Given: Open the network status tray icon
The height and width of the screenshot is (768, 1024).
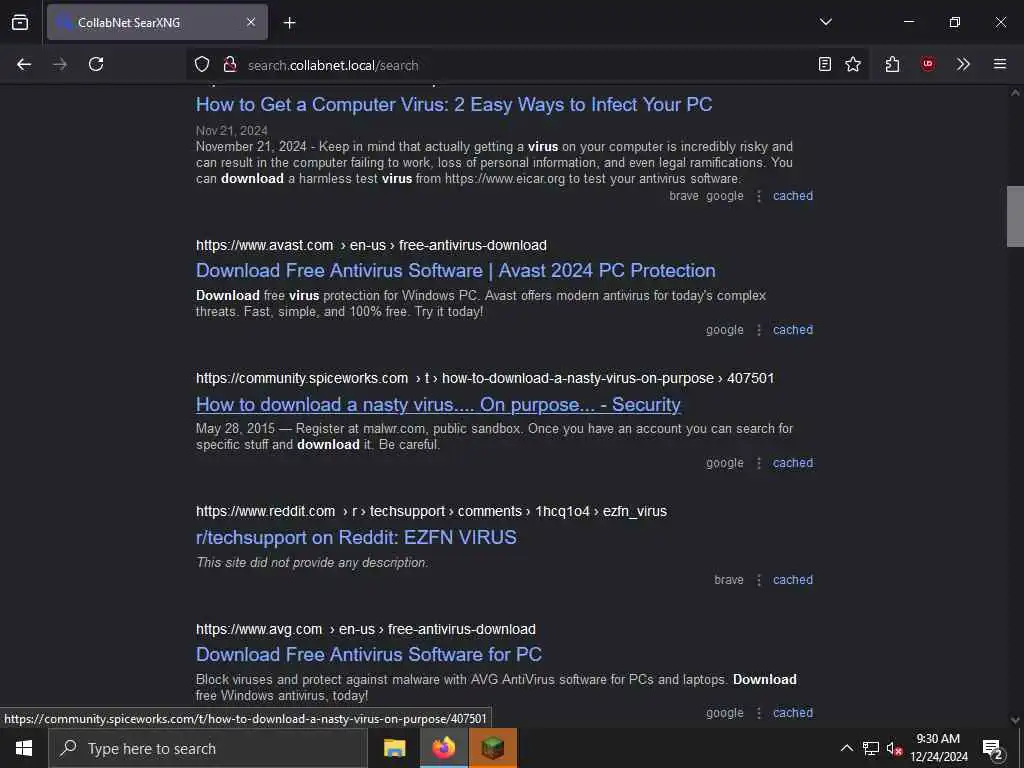Looking at the screenshot, I should tap(871, 748).
